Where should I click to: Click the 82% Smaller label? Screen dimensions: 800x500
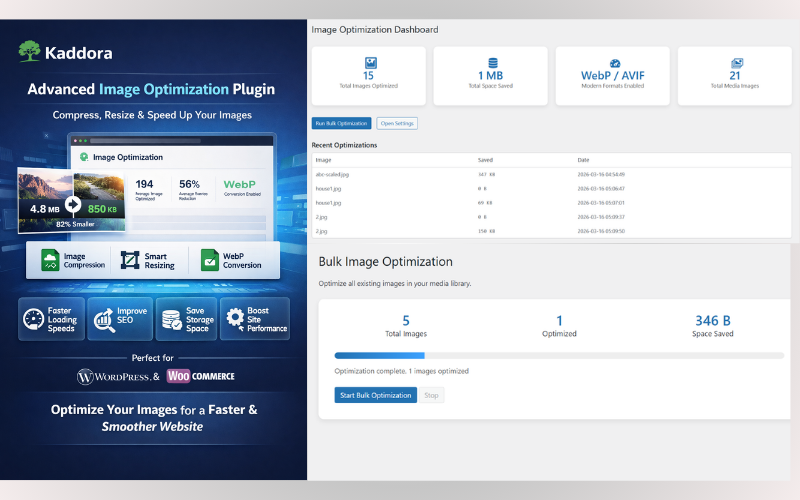(75, 224)
